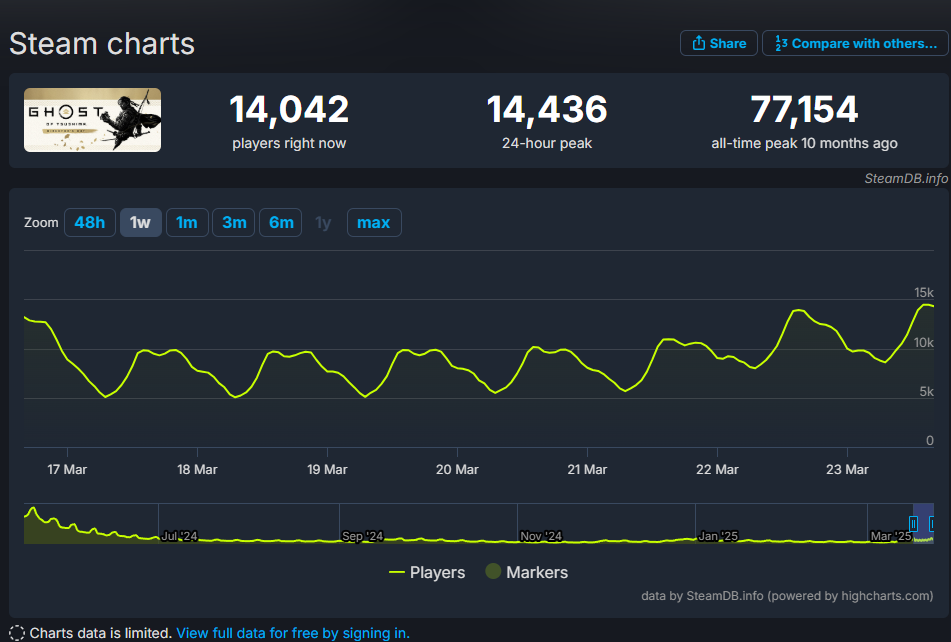Click the 22 Mar axis label

[x=717, y=469]
